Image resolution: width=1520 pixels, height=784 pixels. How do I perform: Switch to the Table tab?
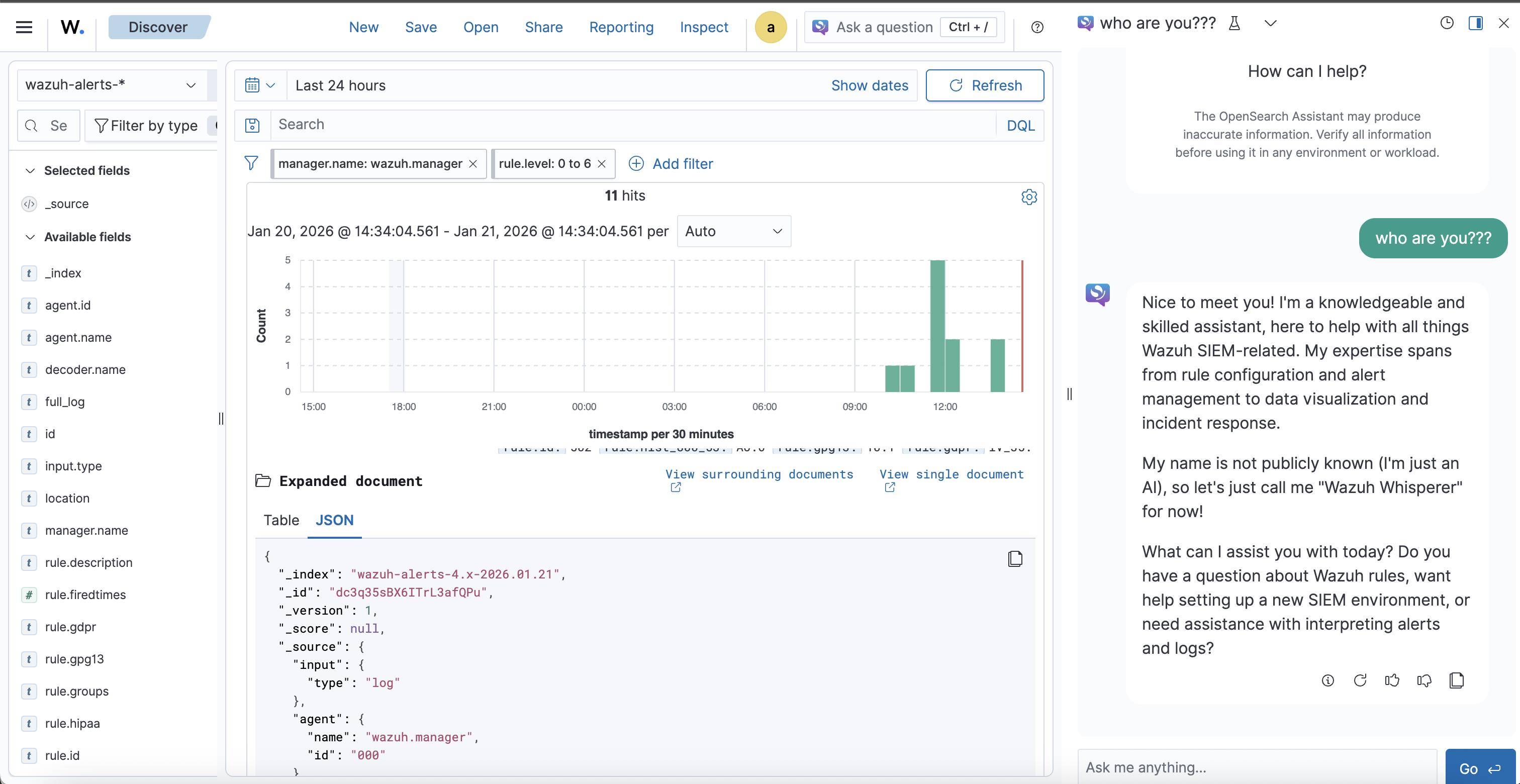click(281, 520)
